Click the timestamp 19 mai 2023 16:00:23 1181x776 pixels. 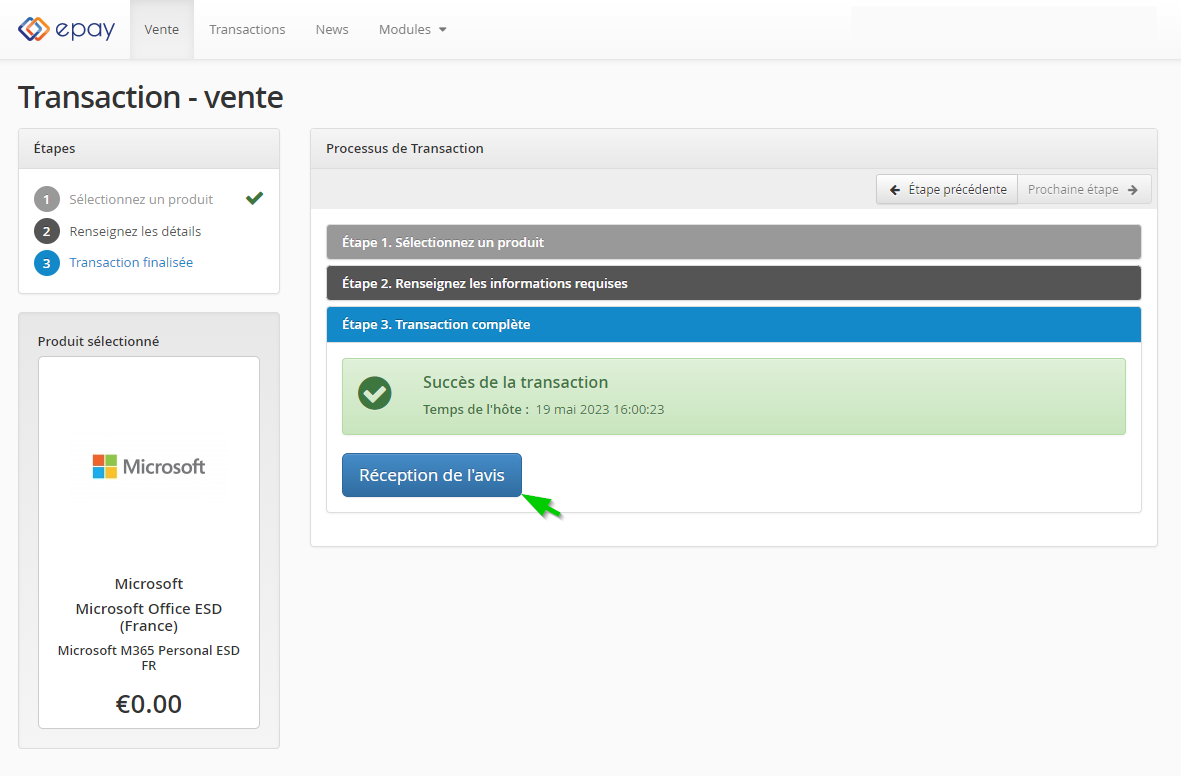pos(600,409)
